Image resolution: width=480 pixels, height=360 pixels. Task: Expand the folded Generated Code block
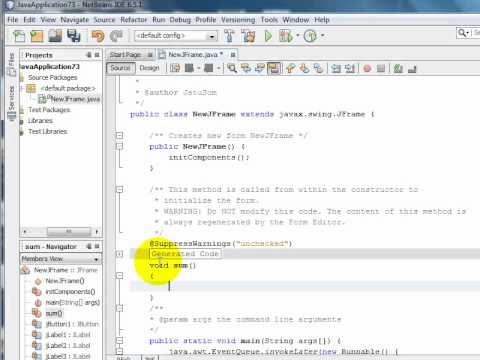click(x=119, y=254)
